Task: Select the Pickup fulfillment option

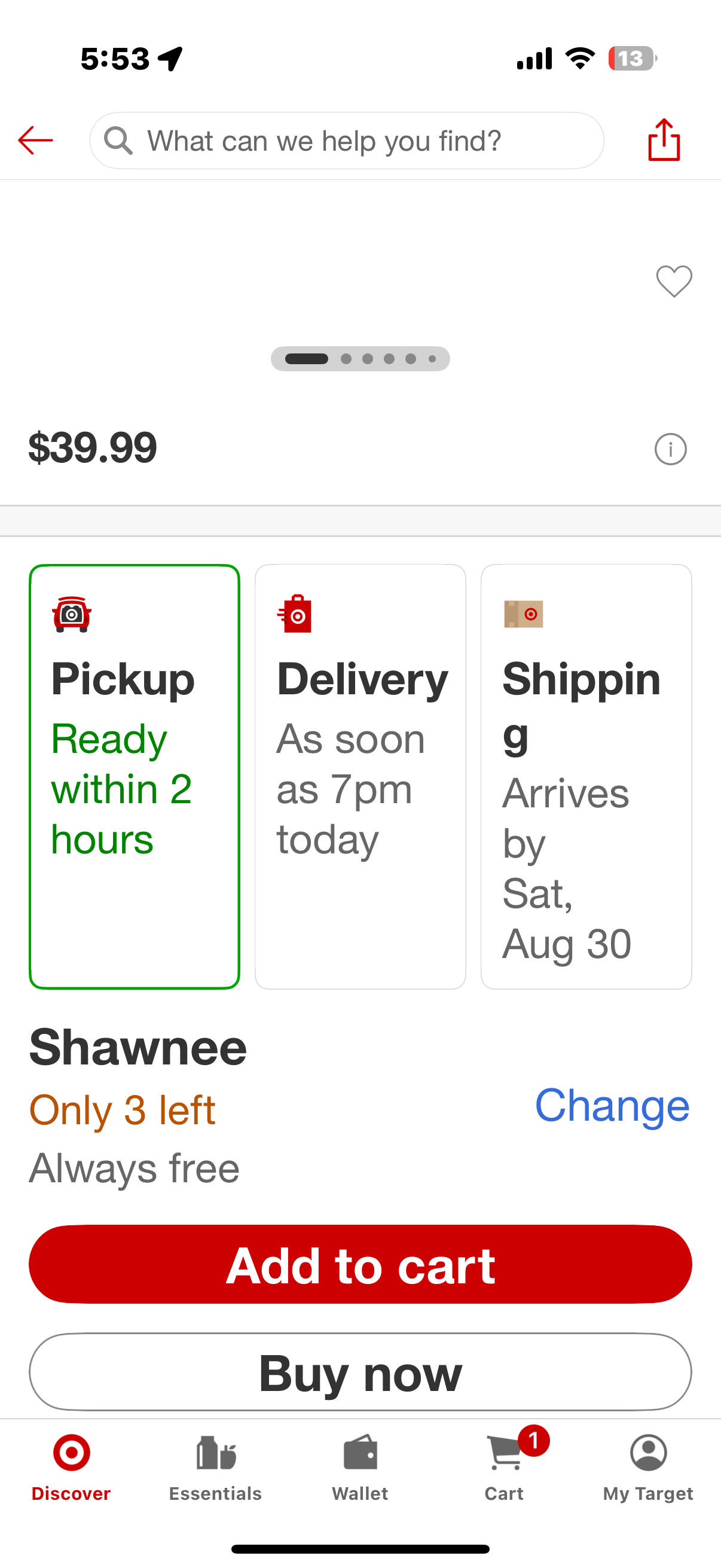Action: coord(135,776)
